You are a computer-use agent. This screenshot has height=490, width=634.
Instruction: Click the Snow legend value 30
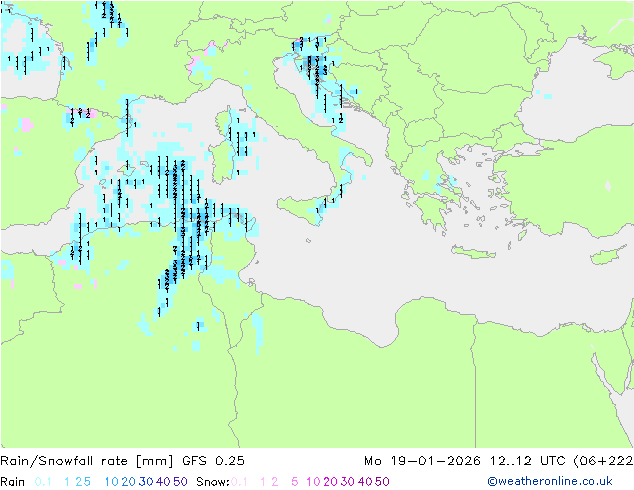[348, 482]
